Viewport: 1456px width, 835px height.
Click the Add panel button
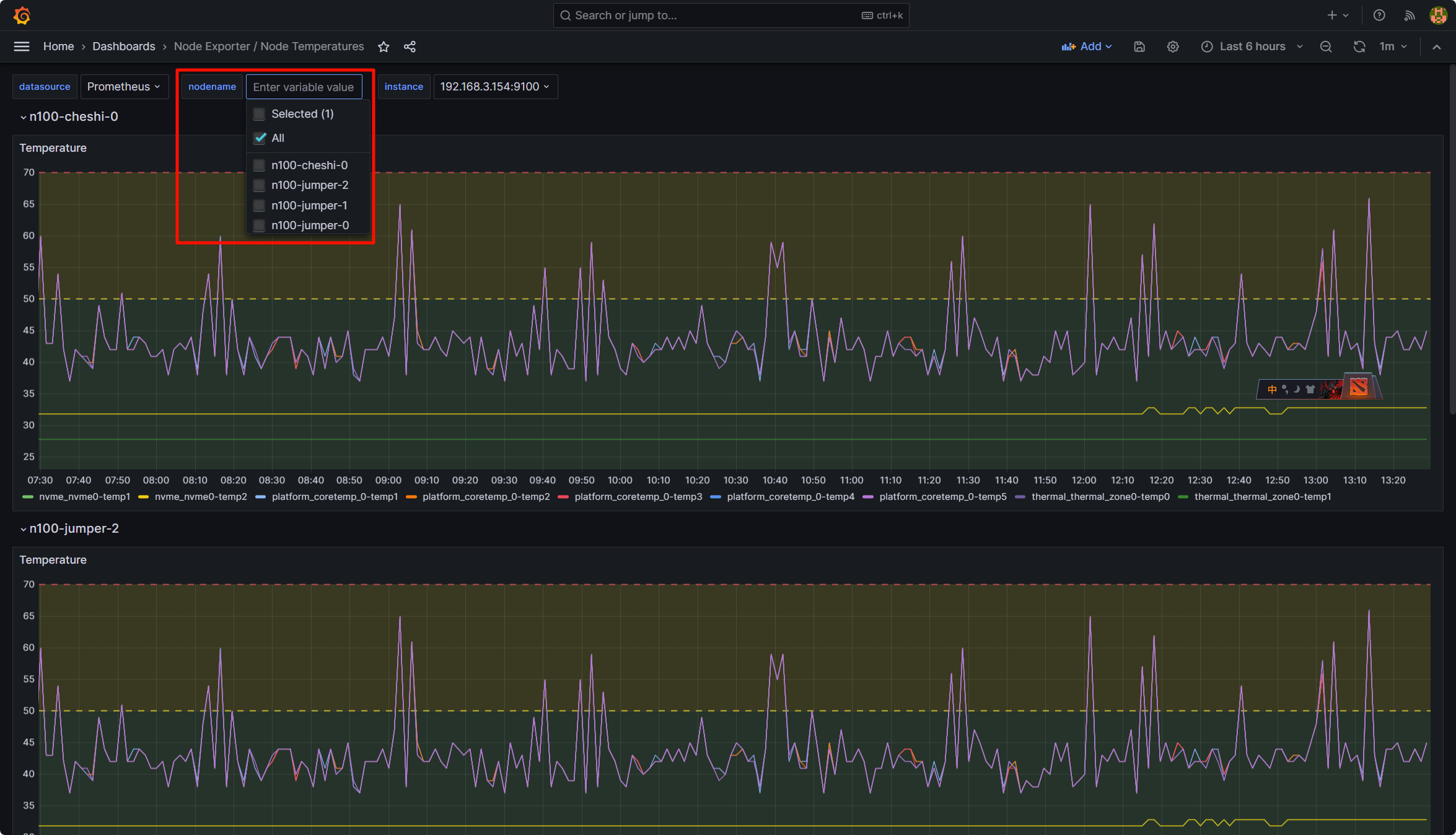click(1086, 46)
